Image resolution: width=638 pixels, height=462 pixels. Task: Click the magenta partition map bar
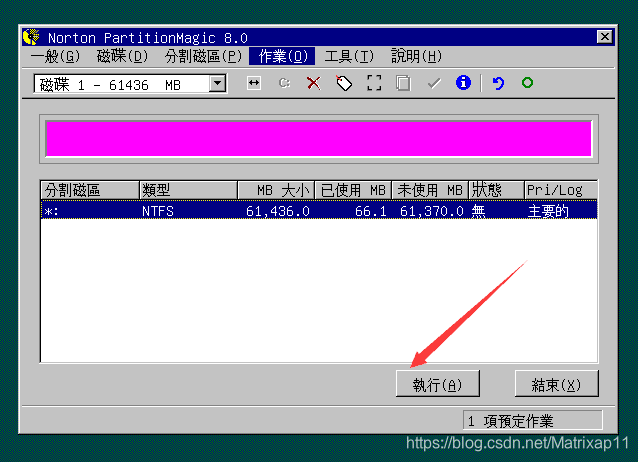(319, 139)
